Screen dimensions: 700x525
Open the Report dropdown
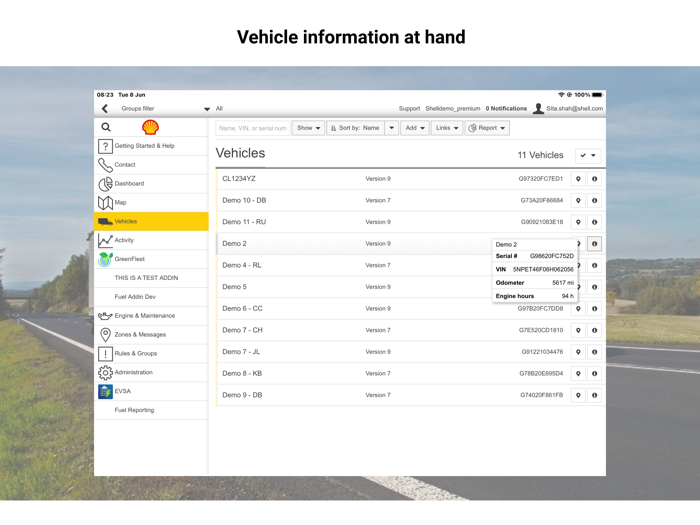pos(487,128)
